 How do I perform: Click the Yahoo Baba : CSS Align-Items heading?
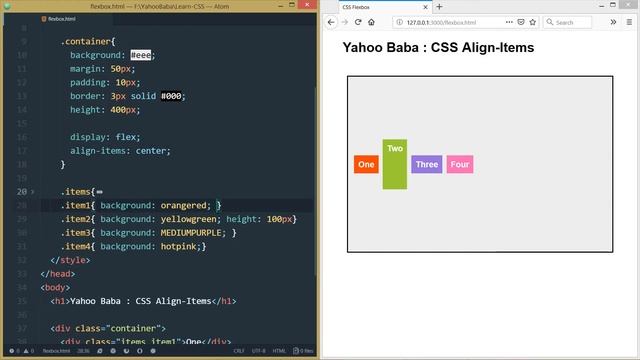pyautogui.click(x=438, y=47)
